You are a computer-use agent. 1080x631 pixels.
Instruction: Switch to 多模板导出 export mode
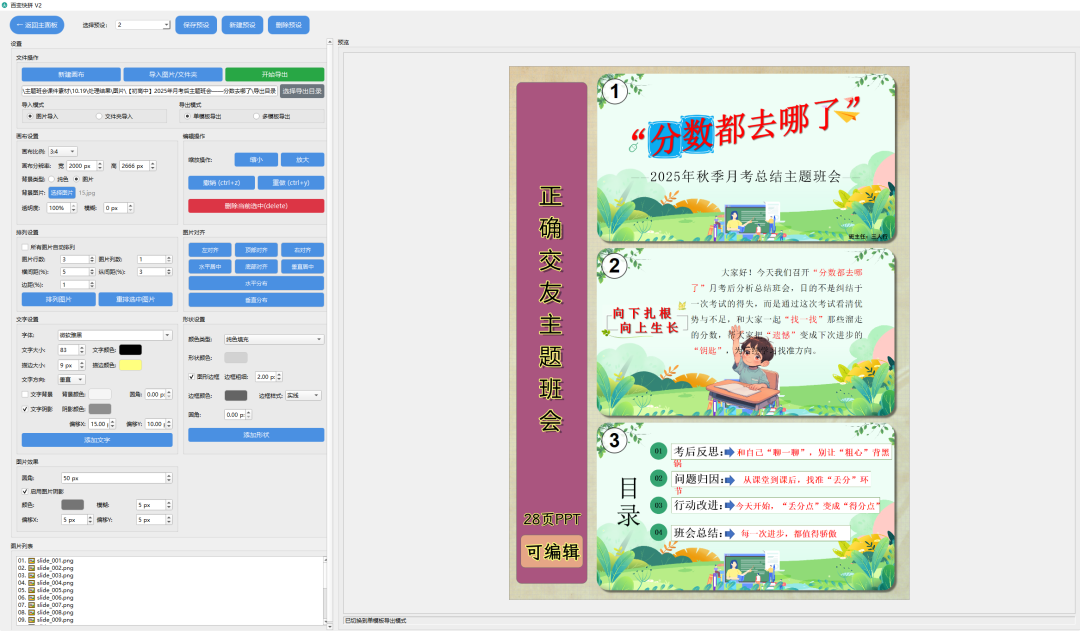tap(255, 116)
